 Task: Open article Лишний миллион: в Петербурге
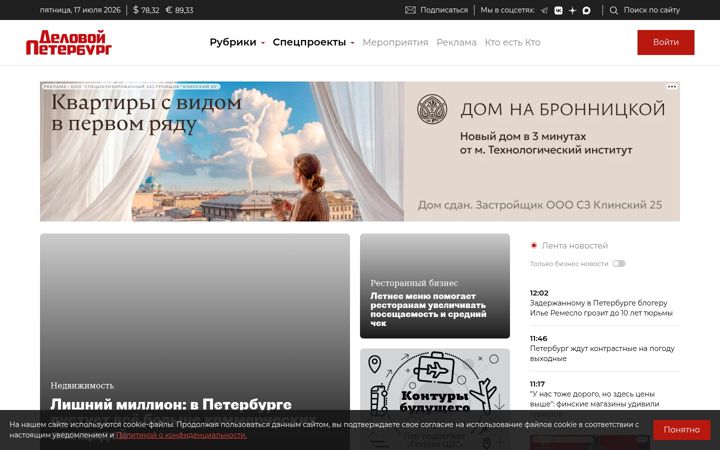pyautogui.click(x=171, y=405)
